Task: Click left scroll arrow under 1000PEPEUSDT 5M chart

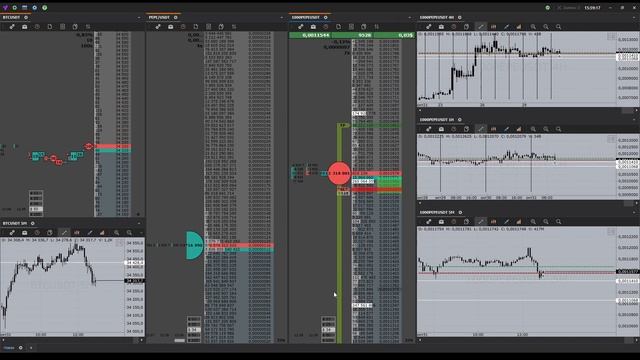Action: pyautogui.click(x=420, y=340)
